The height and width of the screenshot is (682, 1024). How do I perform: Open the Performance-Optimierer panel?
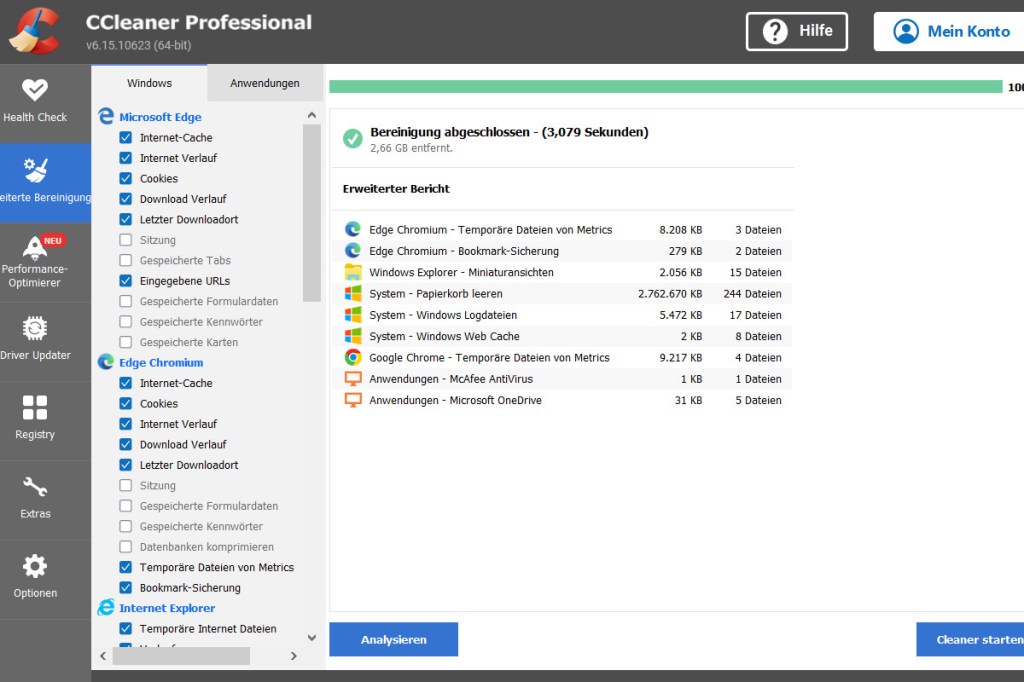click(35, 263)
